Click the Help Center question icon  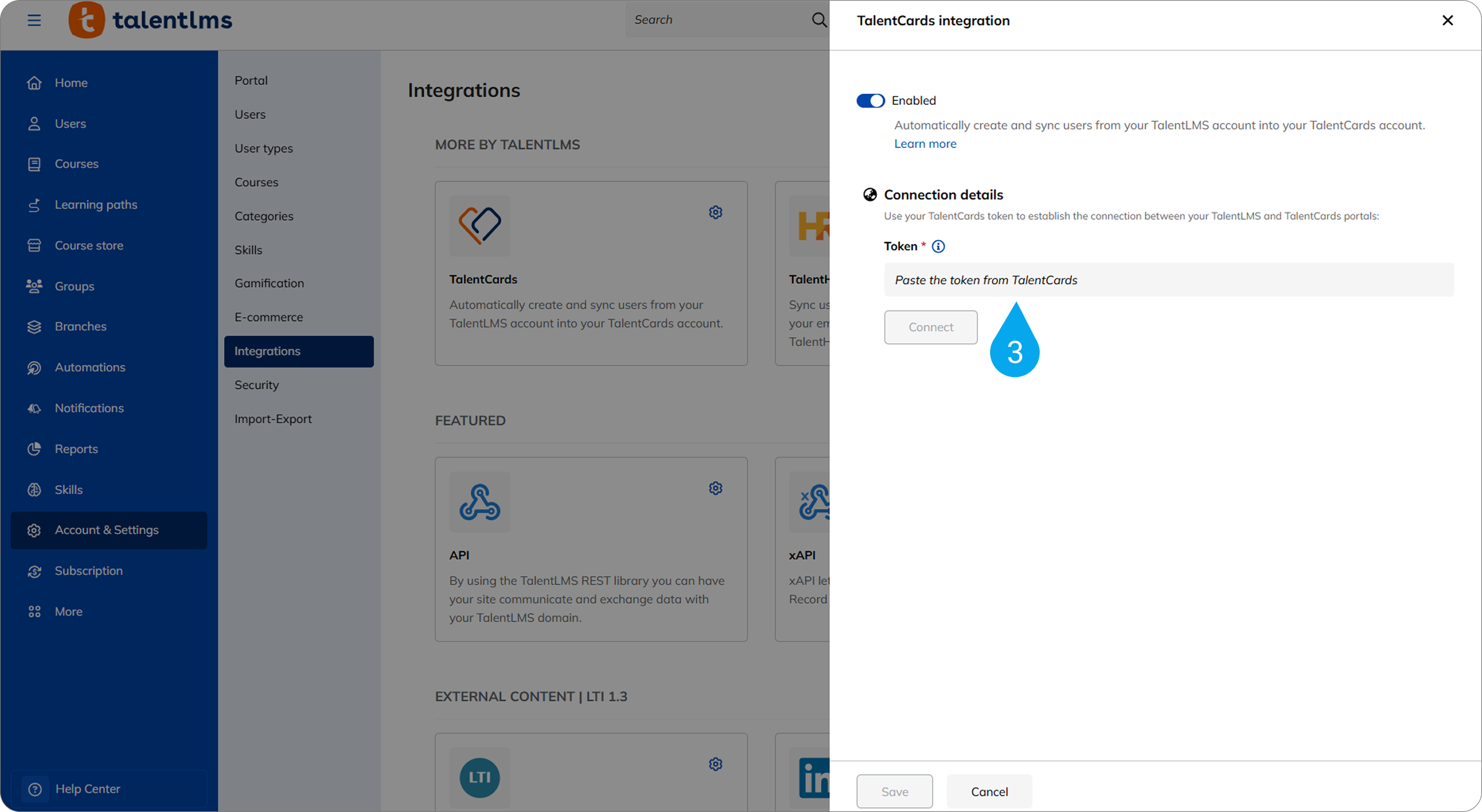pyautogui.click(x=35, y=789)
